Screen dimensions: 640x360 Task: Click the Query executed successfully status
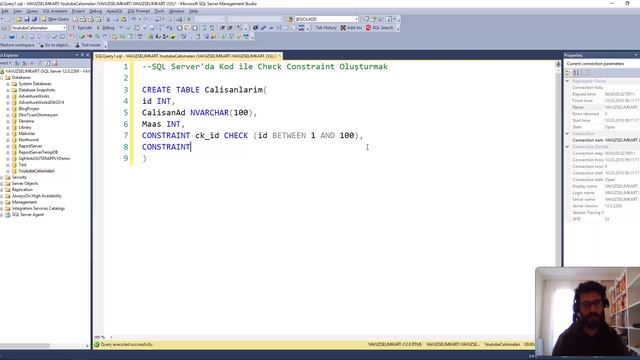click(127, 344)
